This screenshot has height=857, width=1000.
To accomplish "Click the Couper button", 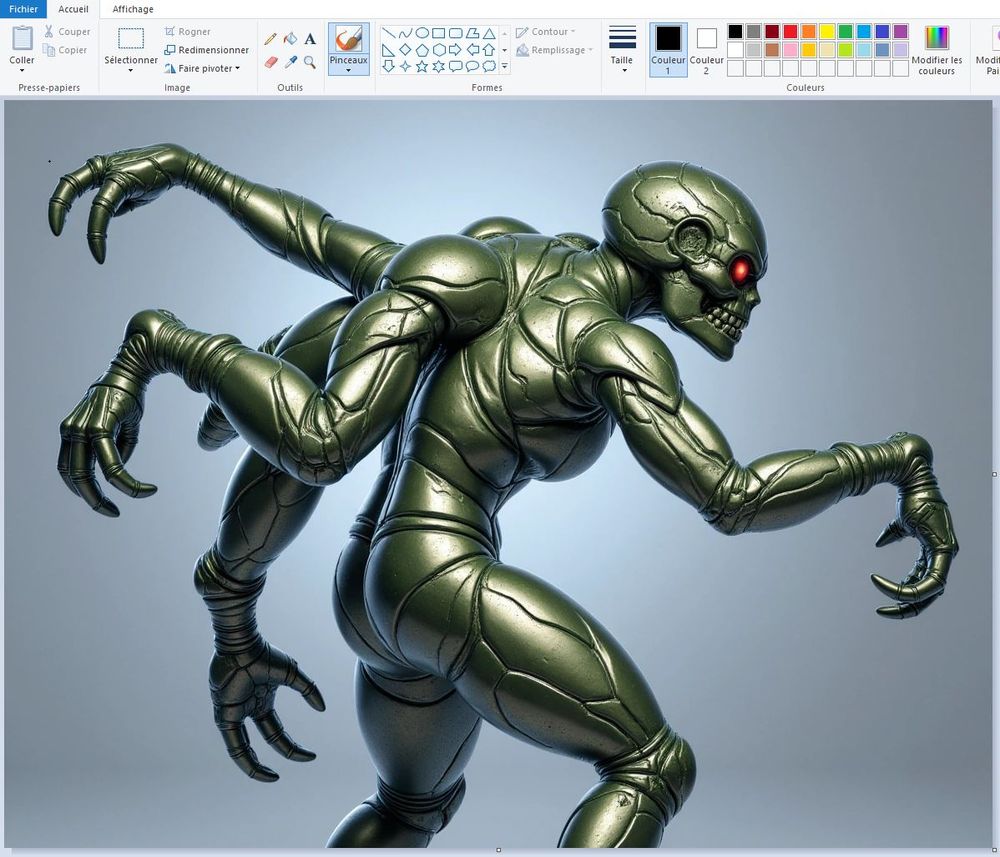I will (x=67, y=31).
